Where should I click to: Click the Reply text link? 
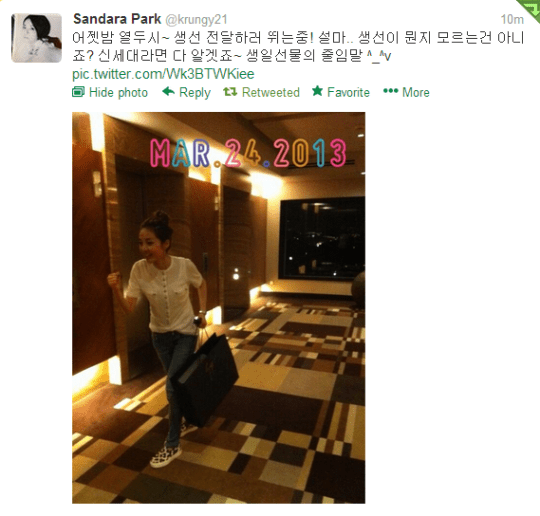point(195,93)
